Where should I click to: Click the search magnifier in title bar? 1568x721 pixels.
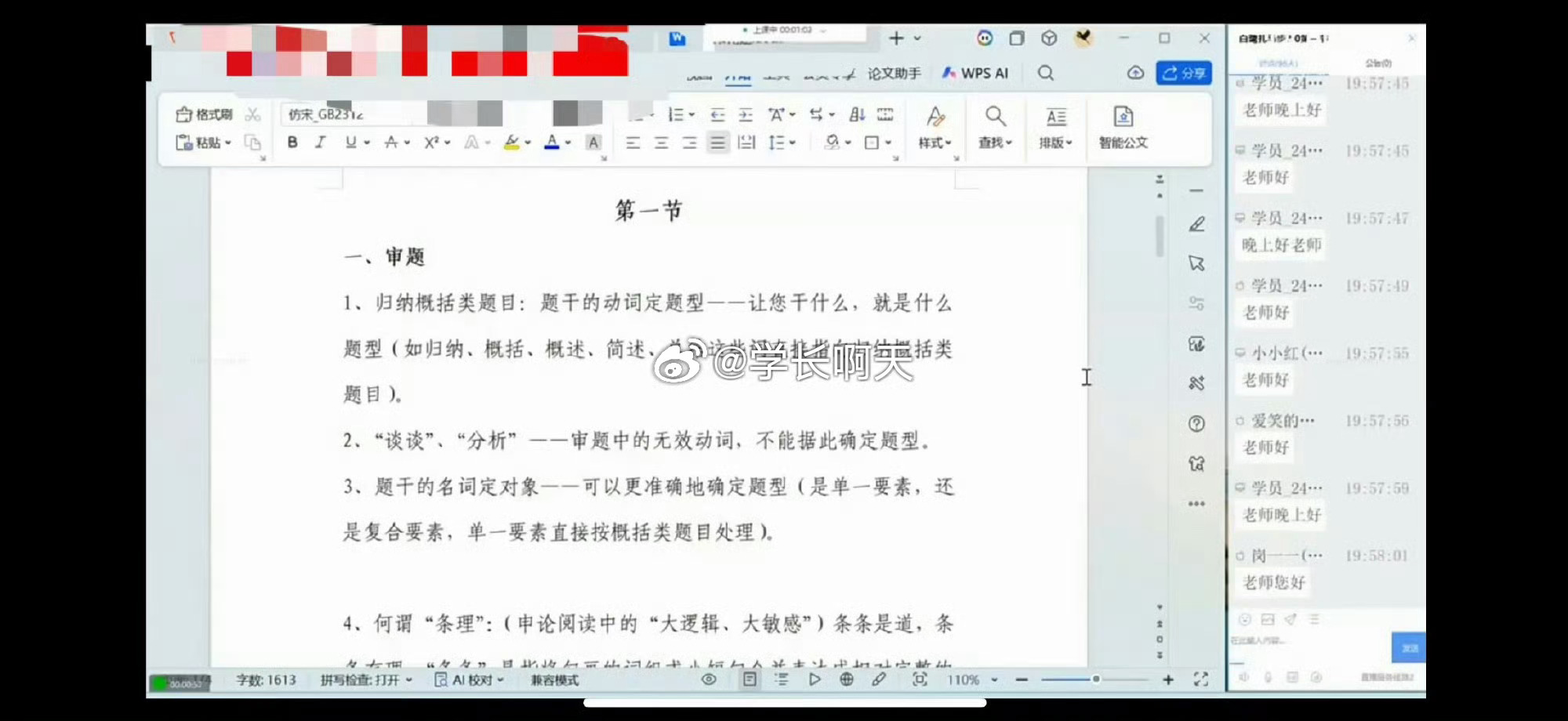[1046, 73]
